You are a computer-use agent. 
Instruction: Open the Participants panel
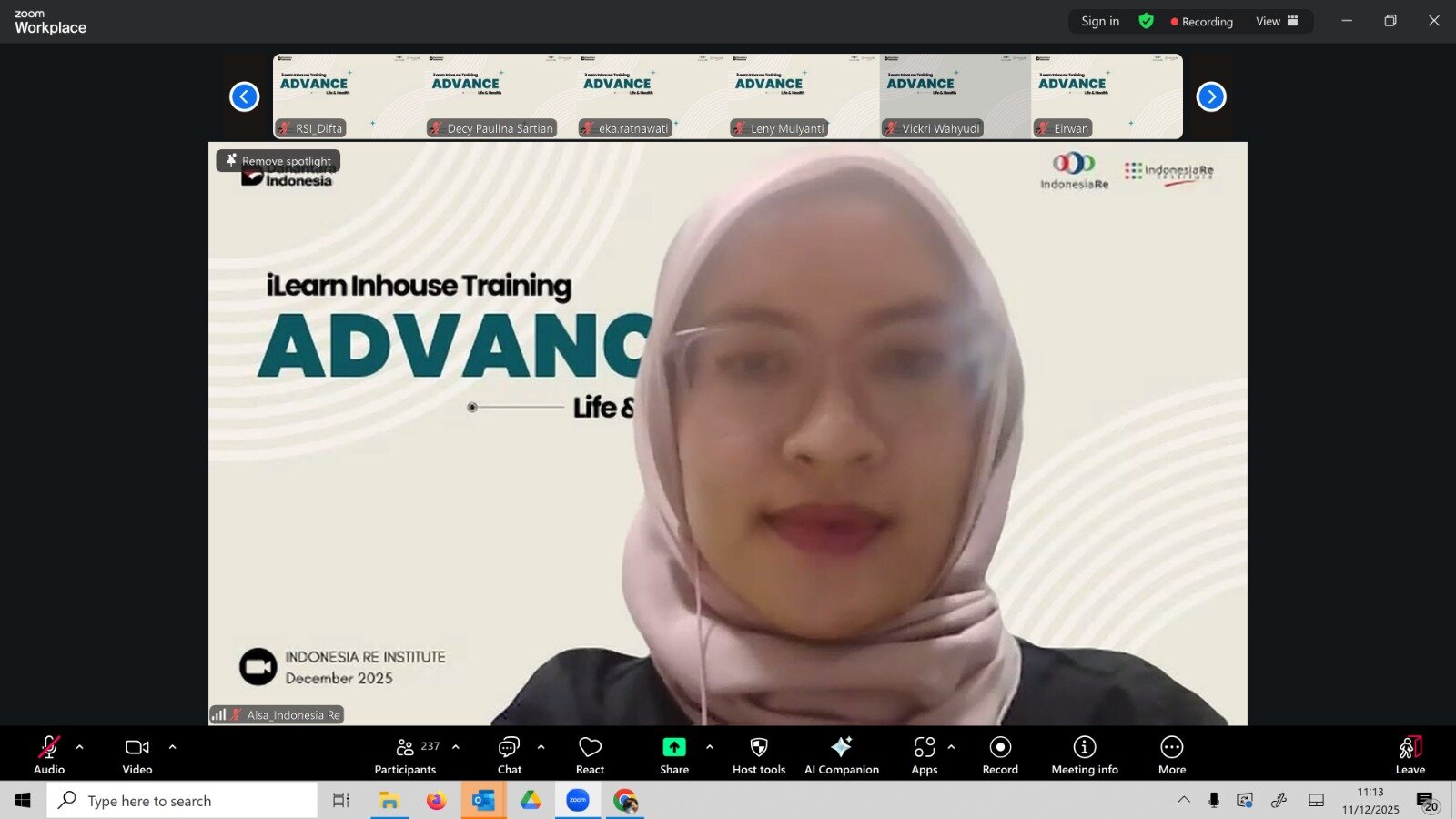point(405,753)
